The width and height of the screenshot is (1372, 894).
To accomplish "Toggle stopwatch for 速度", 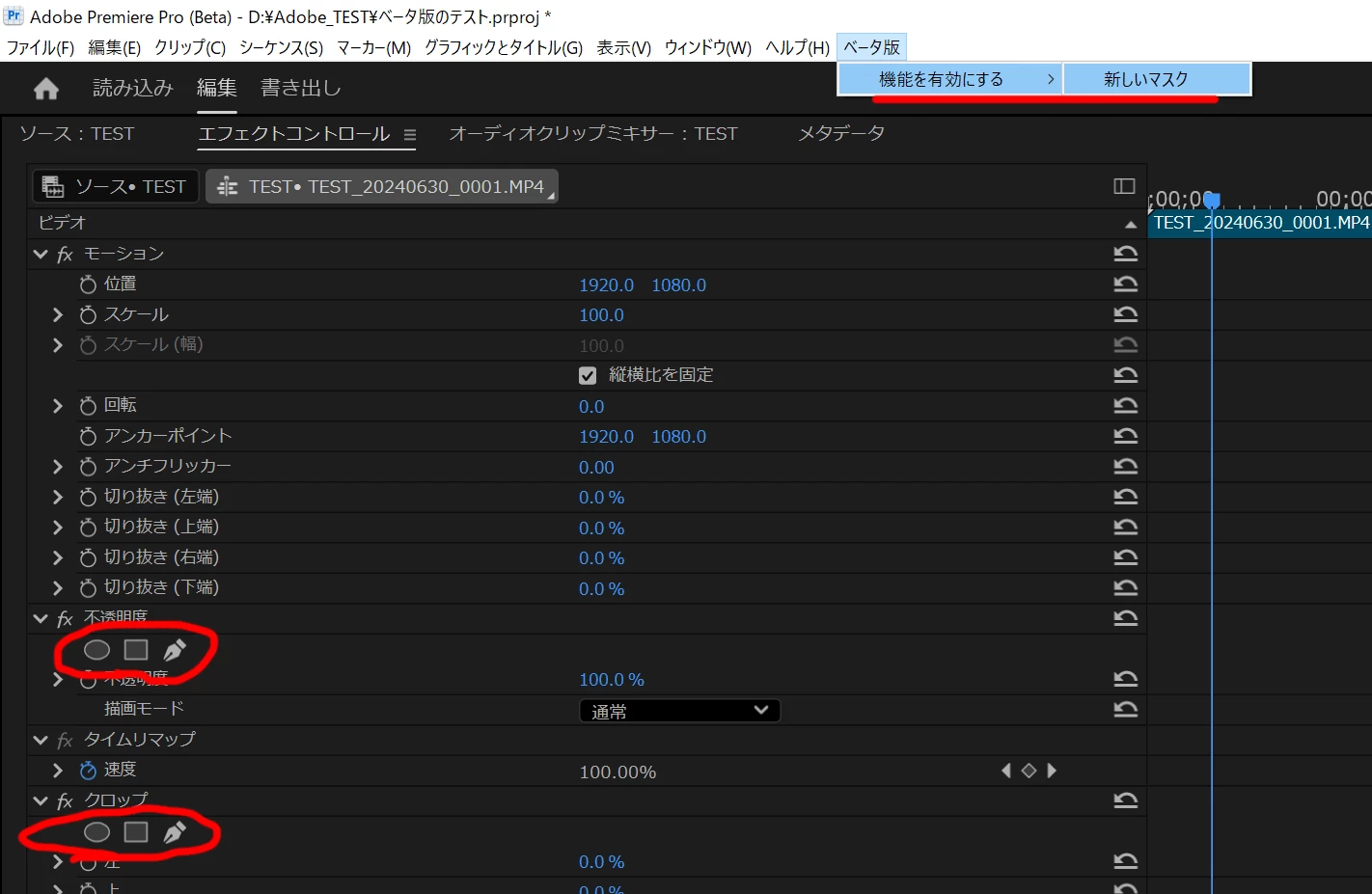I will (88, 770).
